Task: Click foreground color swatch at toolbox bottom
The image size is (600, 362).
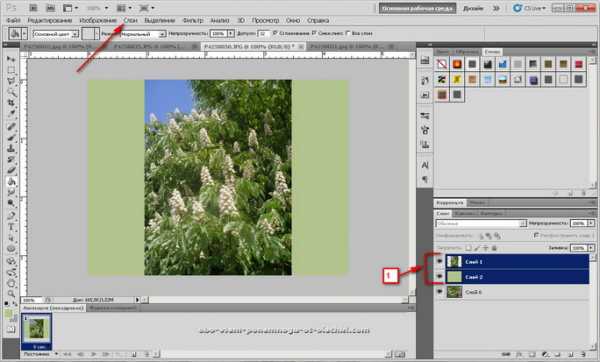Action: [x=8, y=313]
